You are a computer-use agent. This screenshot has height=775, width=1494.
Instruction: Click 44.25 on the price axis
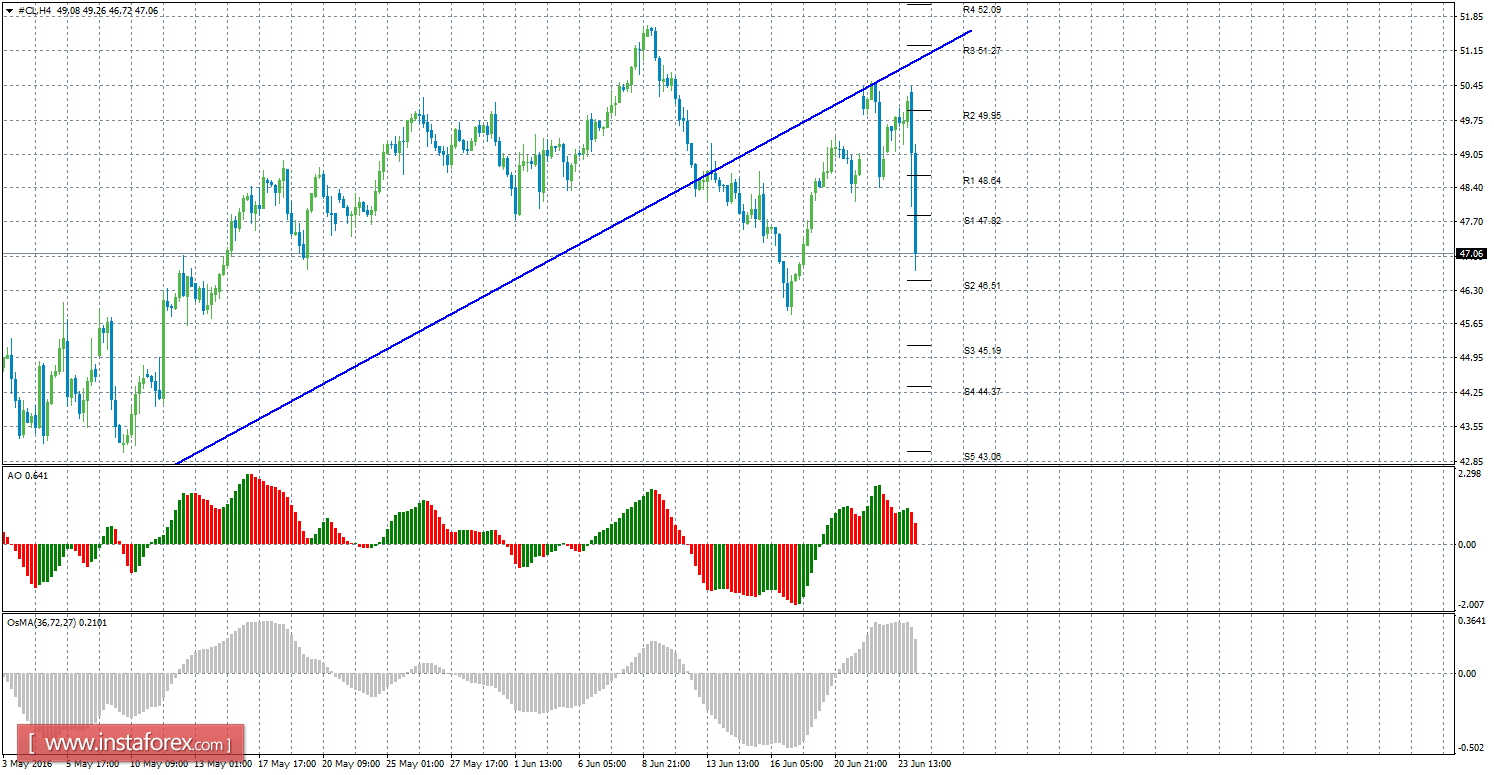pyautogui.click(x=1471, y=393)
